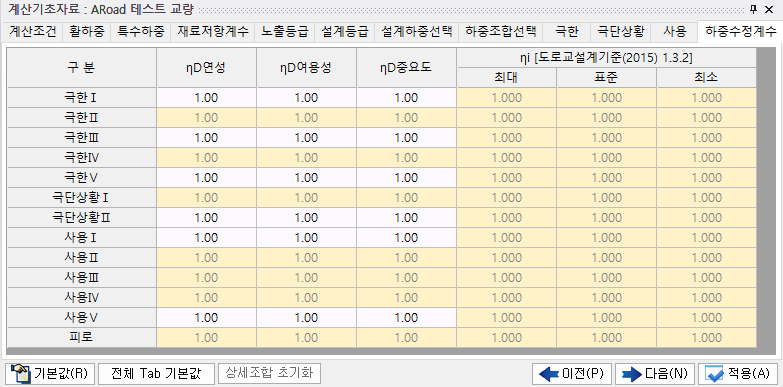Edit ηD여용성 cell for 극한Ⅲ row
This screenshot has height=387, width=783.
click(x=306, y=138)
